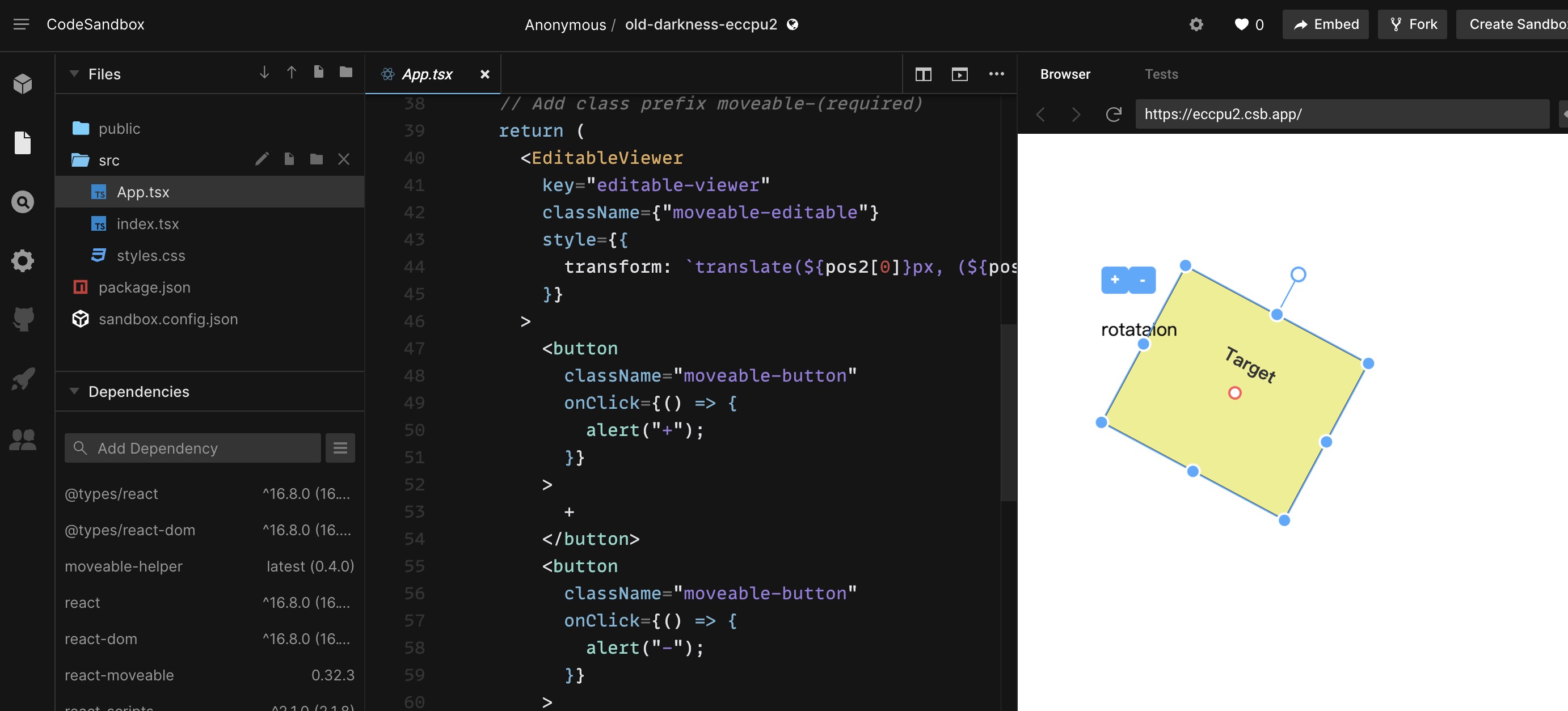Open the editor more-options menu
Viewport: 1568px width, 711px height.
click(x=996, y=74)
